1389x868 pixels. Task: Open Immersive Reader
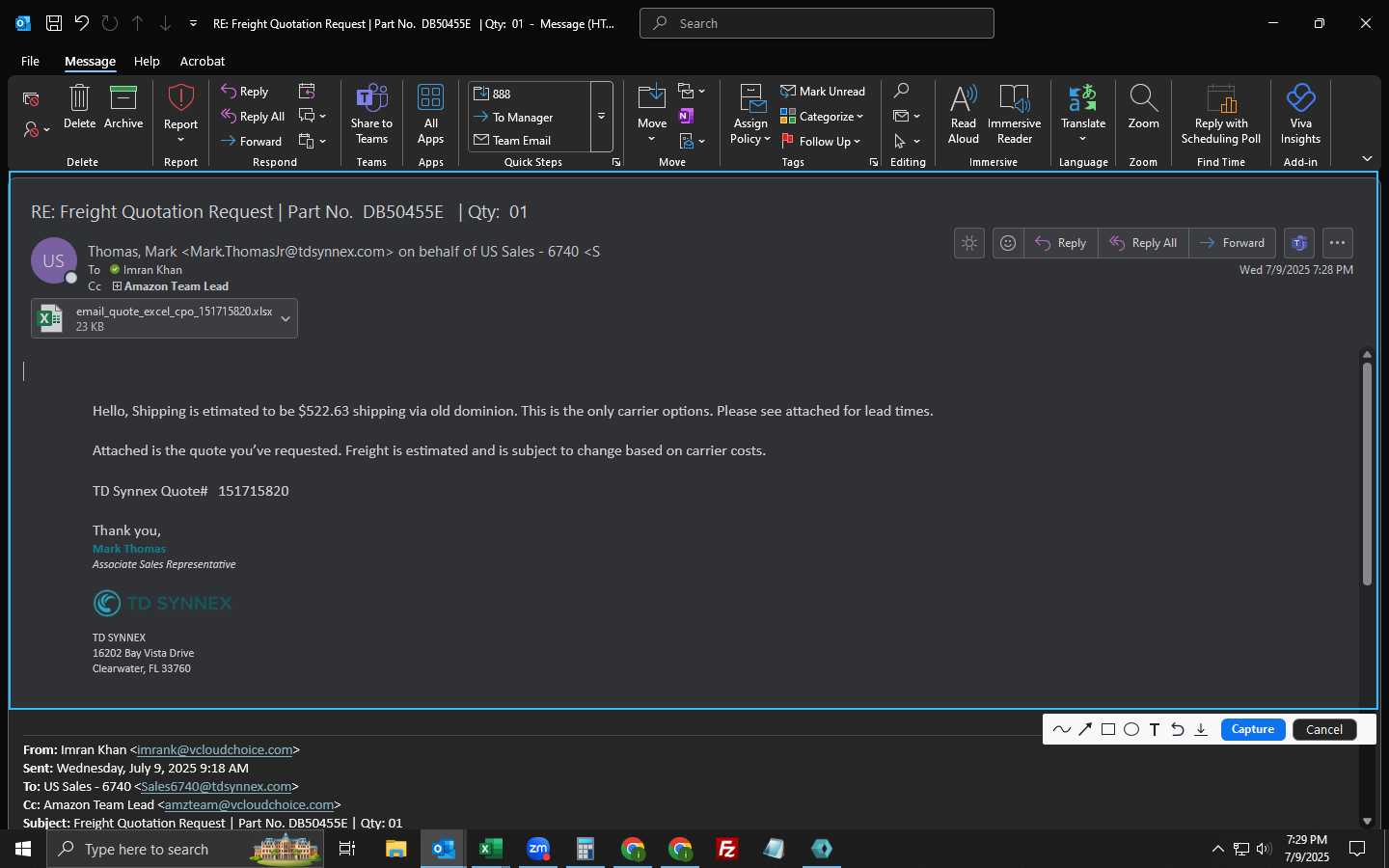coord(1014,114)
